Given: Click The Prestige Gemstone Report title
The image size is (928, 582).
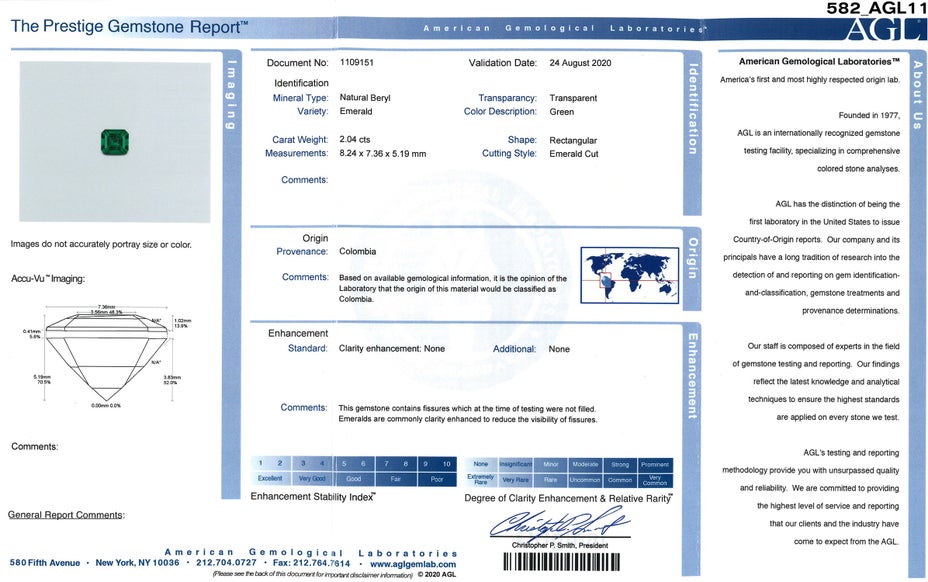Looking at the screenshot, I should (129, 27).
